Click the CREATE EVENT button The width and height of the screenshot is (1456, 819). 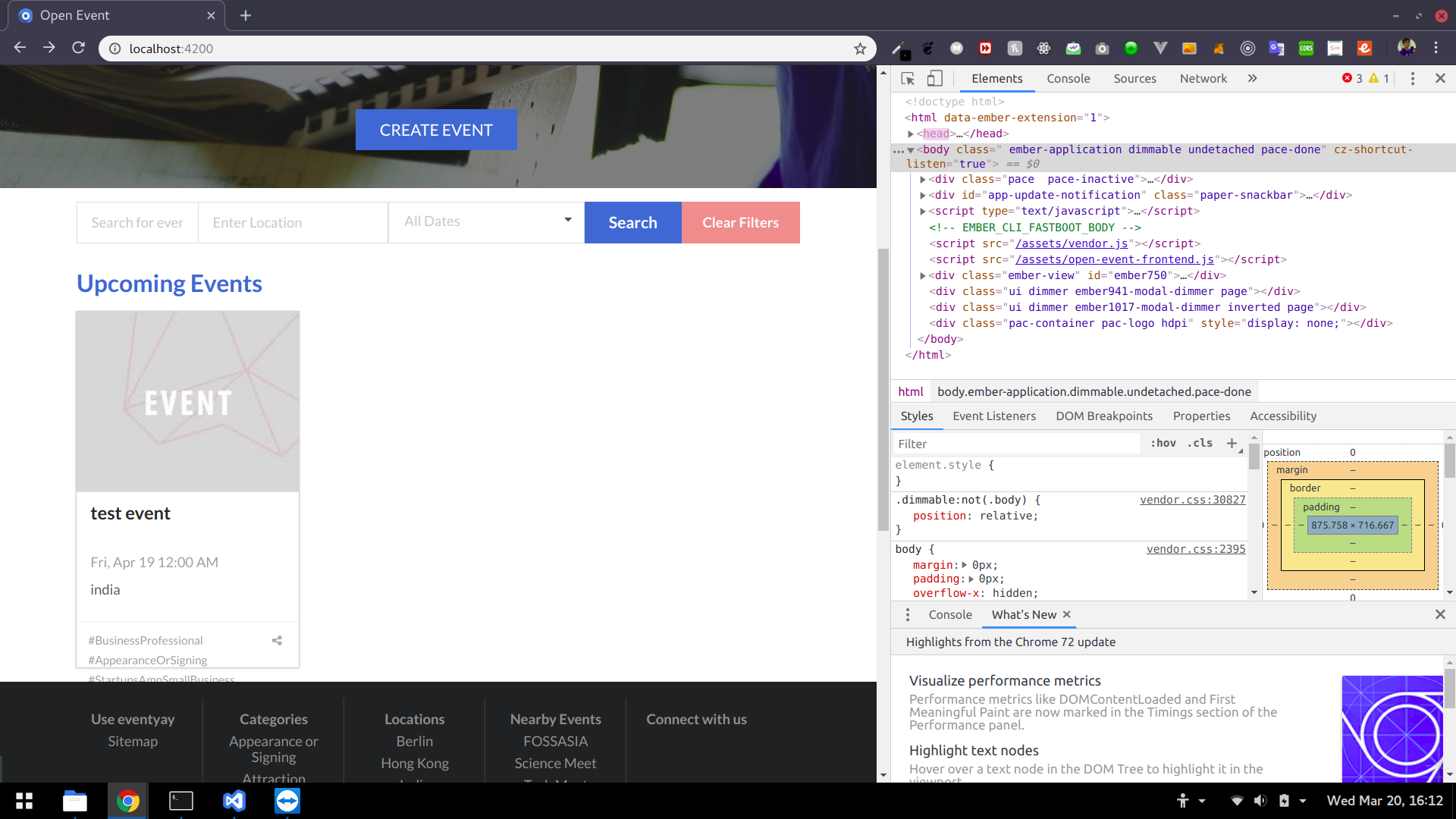coord(436,130)
